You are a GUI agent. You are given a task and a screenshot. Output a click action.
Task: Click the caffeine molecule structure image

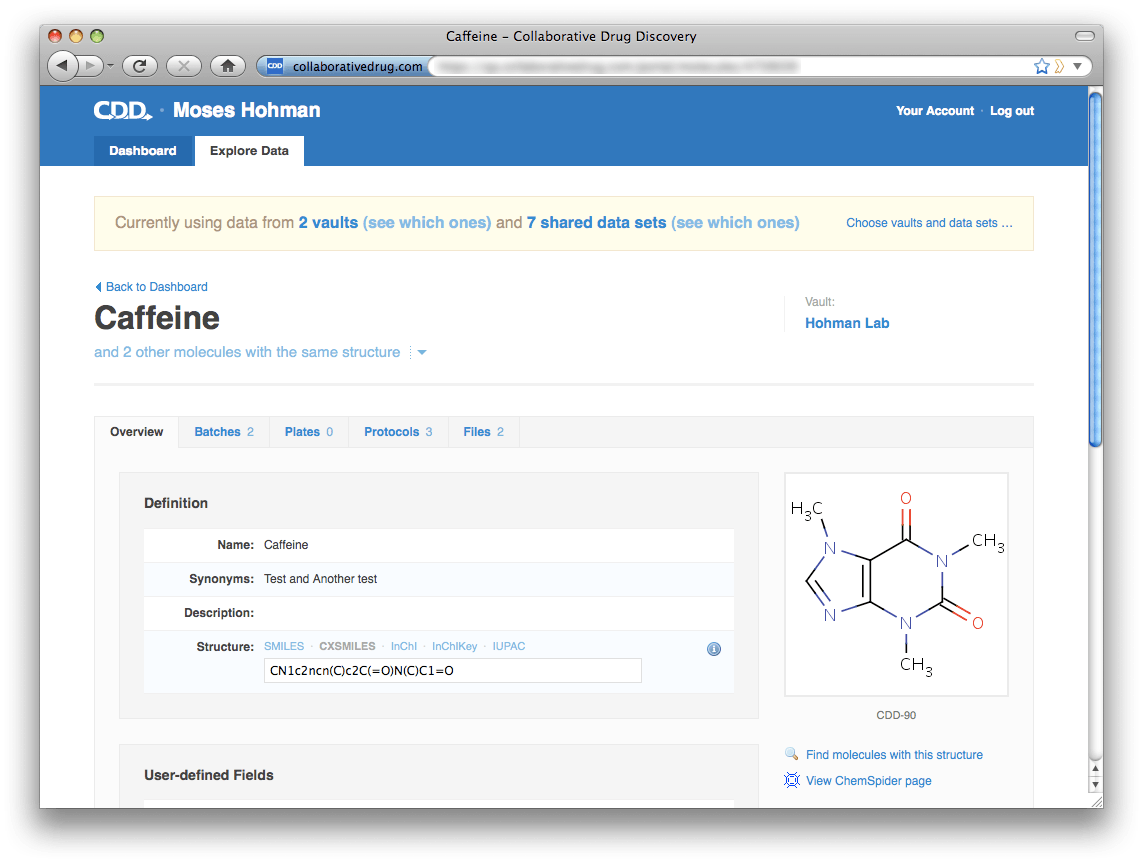896,585
